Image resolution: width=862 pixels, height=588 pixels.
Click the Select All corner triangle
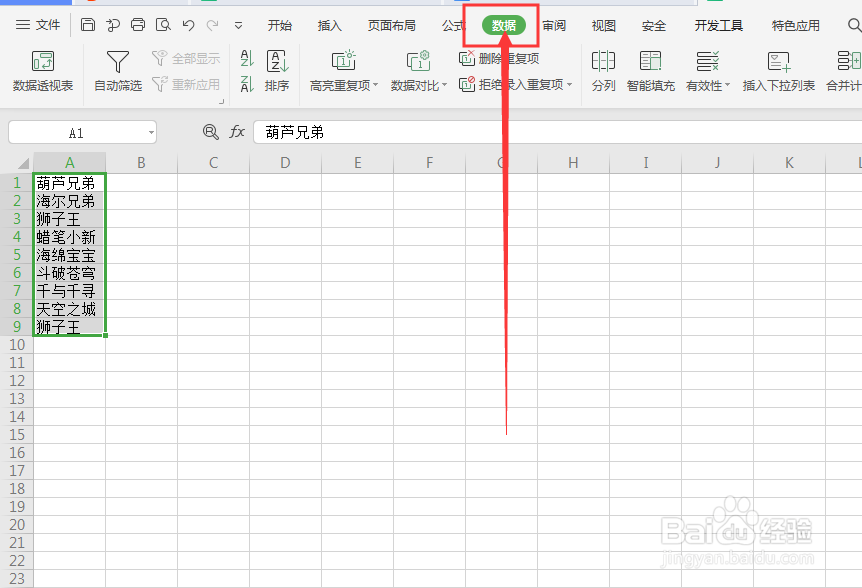[23, 163]
